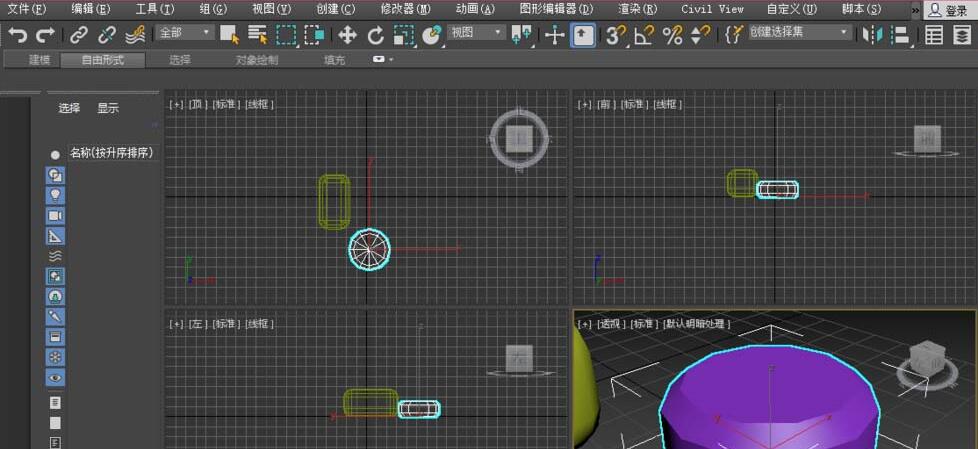The image size is (978, 449).
Task: Toggle the Layer Explorer icon
Action: 962,36
